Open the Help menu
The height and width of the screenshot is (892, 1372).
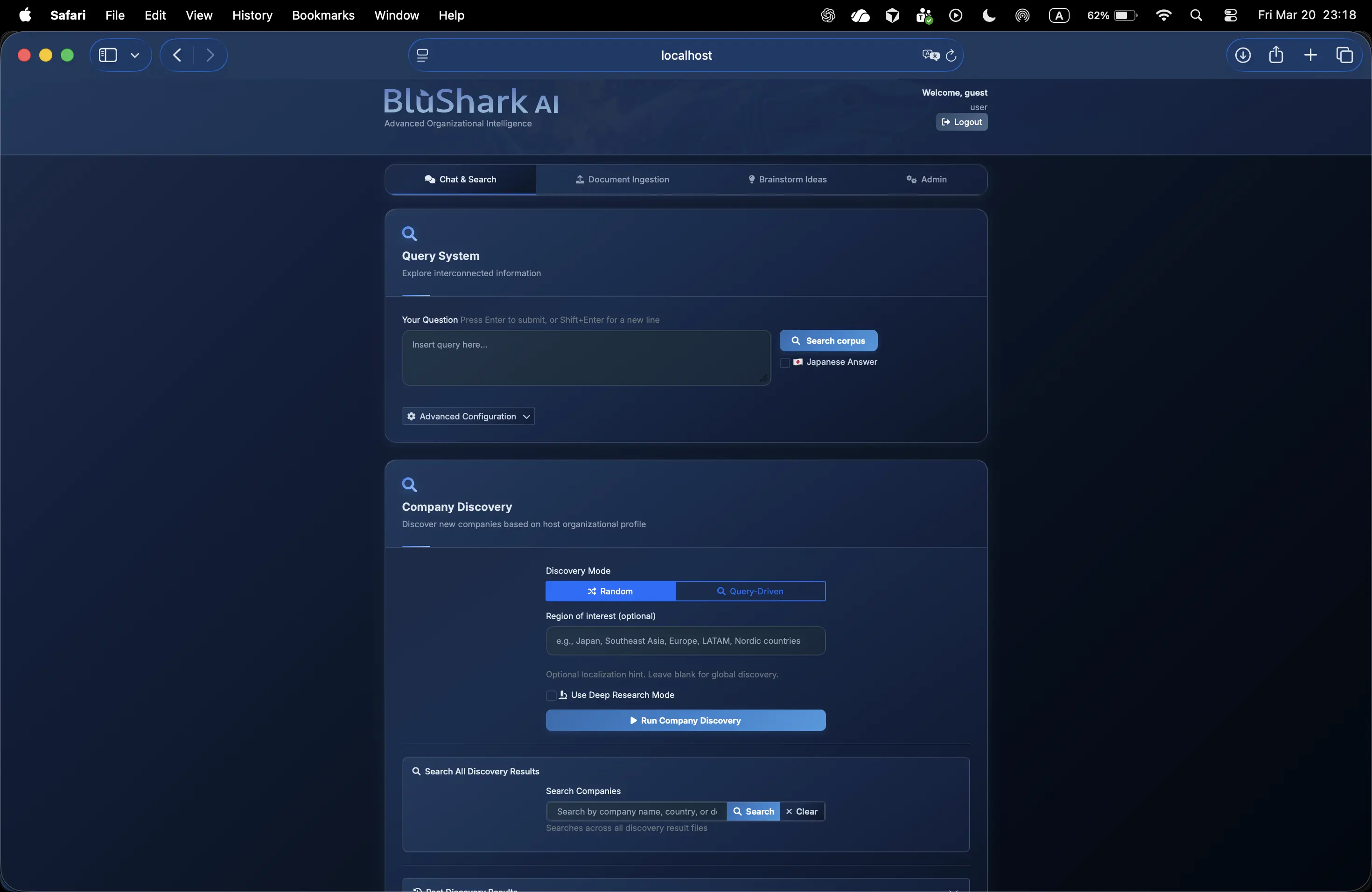(x=451, y=15)
